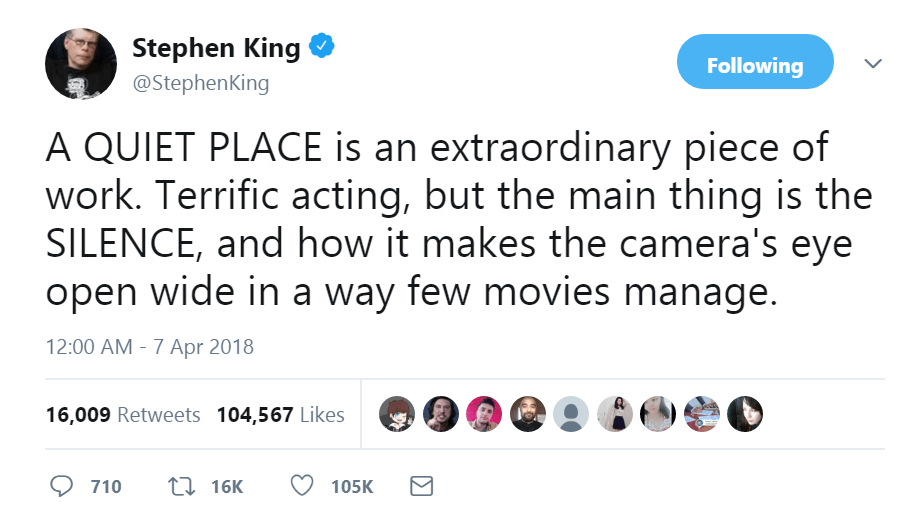Open the 12:00 AM - 7 Apr 2018 timestamp
The width and height of the screenshot is (901, 516).
(150, 347)
